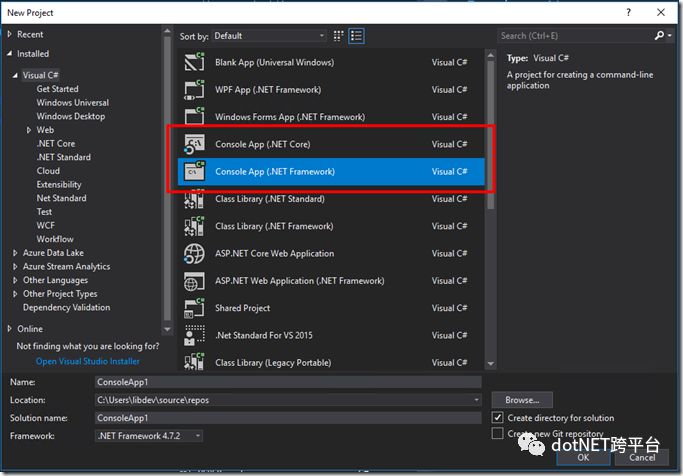This screenshot has width=683, height=476.
Task: Open the Sort by Default dropdown
Action: (x=269, y=36)
